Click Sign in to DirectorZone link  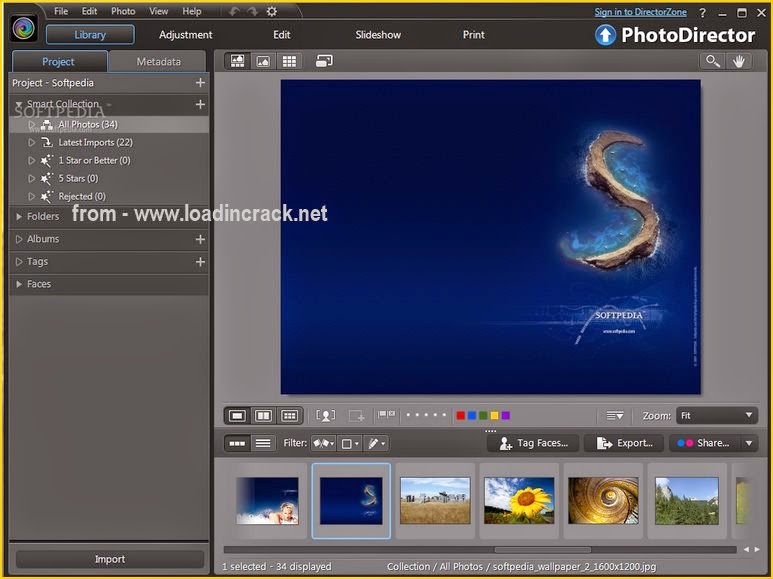coord(640,12)
